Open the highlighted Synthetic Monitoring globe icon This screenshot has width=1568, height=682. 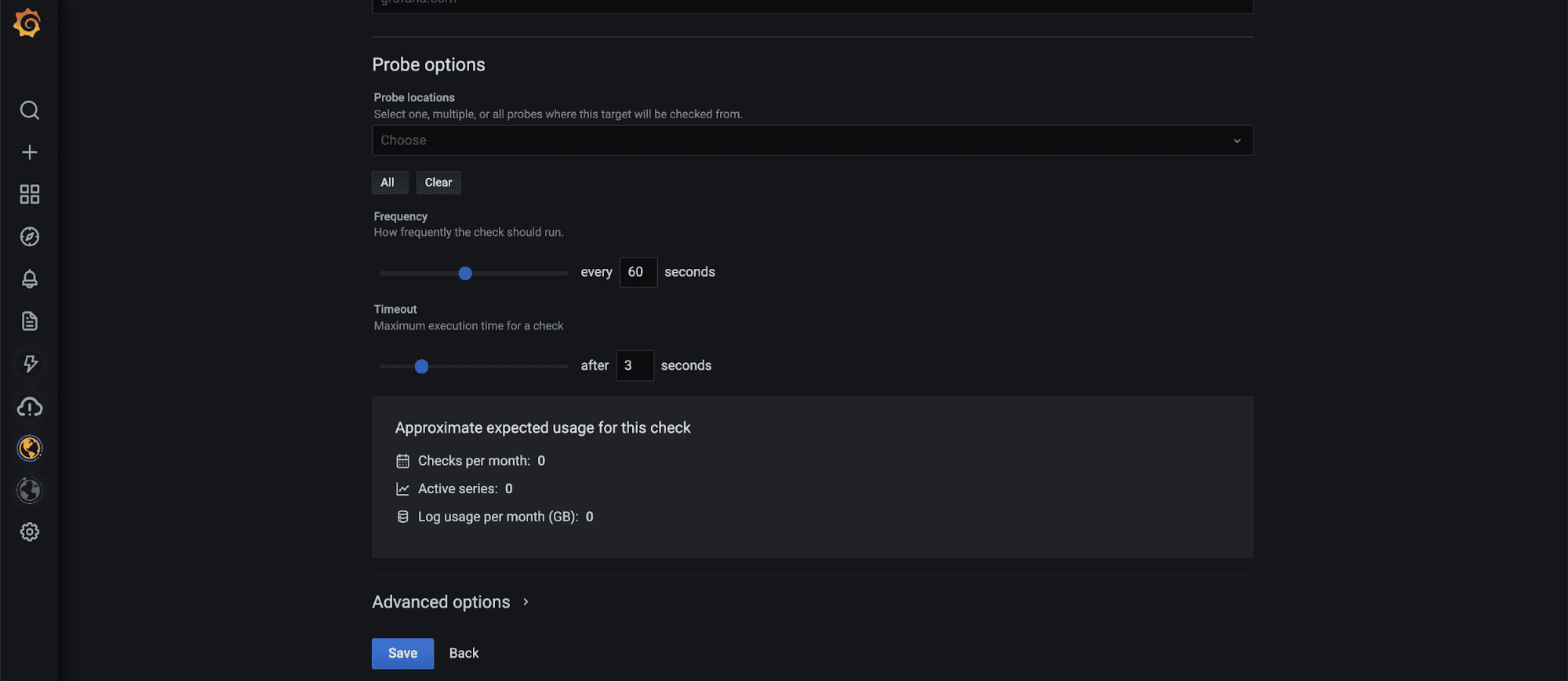tap(30, 448)
